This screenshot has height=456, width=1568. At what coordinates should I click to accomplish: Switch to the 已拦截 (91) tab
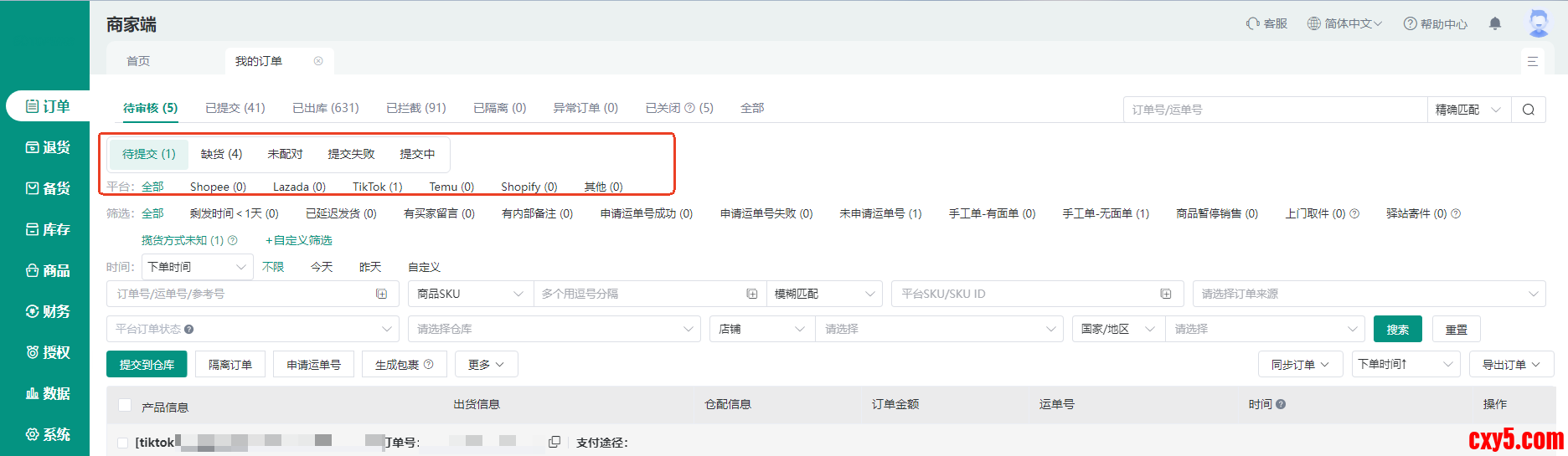pos(416,108)
